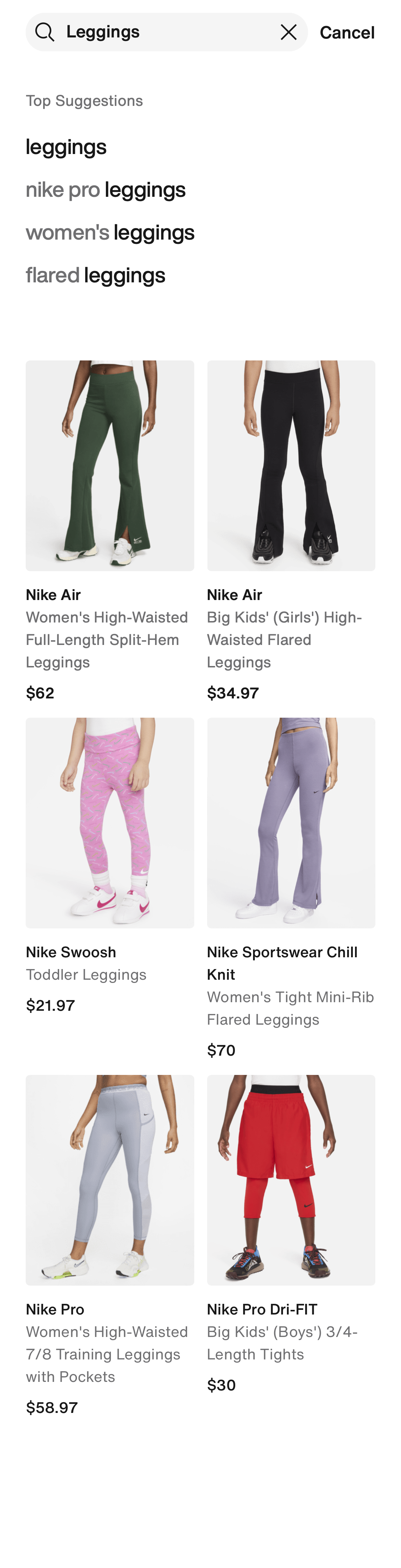This screenshot has height=1568, width=401.
Task: Tap Nike Pro Dri-FIT product name
Action: tap(262, 1309)
